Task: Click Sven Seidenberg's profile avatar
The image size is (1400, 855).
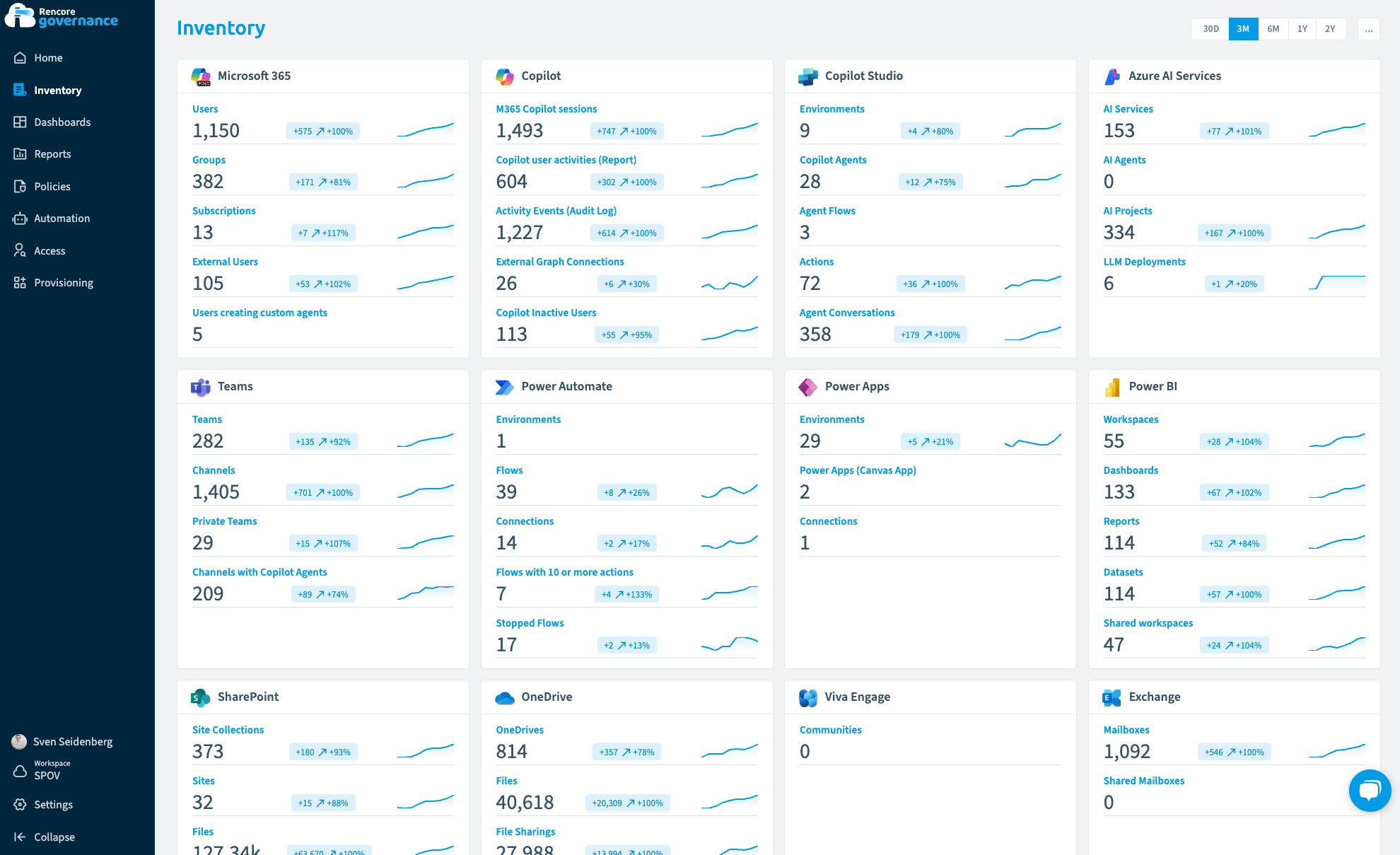Action: click(18, 741)
